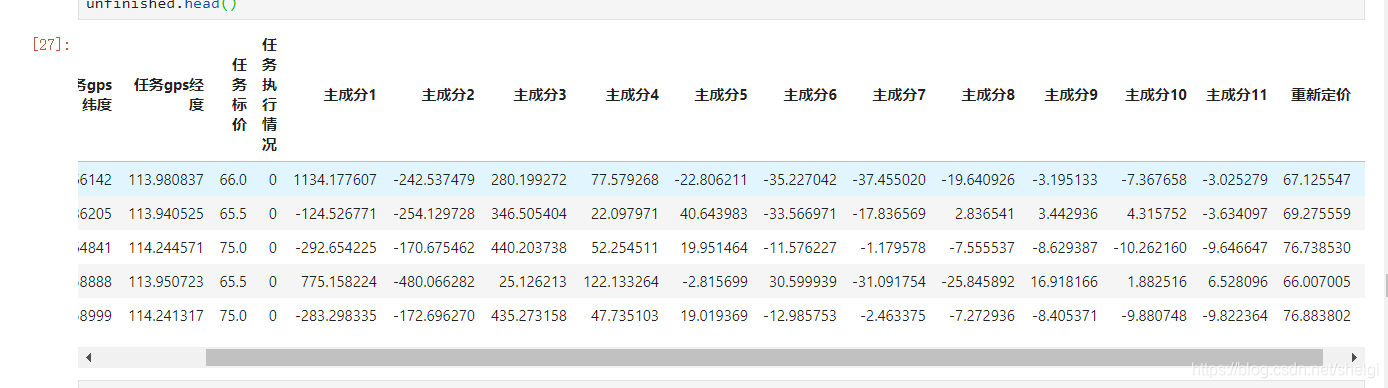Click the 任务标价 column header

pos(239,95)
